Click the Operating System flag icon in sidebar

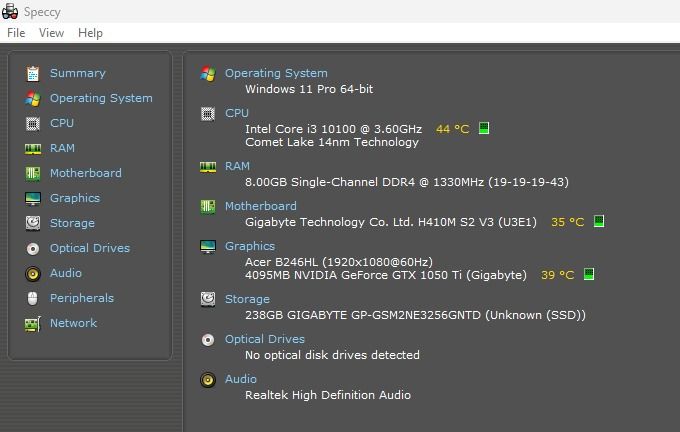pos(33,98)
